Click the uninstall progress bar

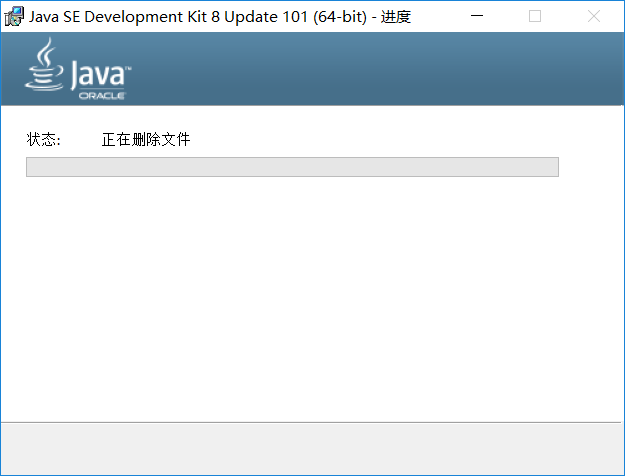coord(292,167)
